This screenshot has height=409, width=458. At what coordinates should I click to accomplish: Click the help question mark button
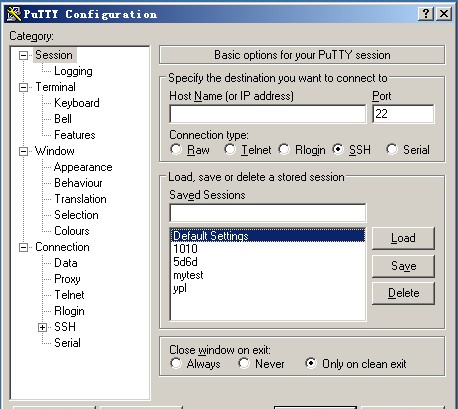pos(426,14)
